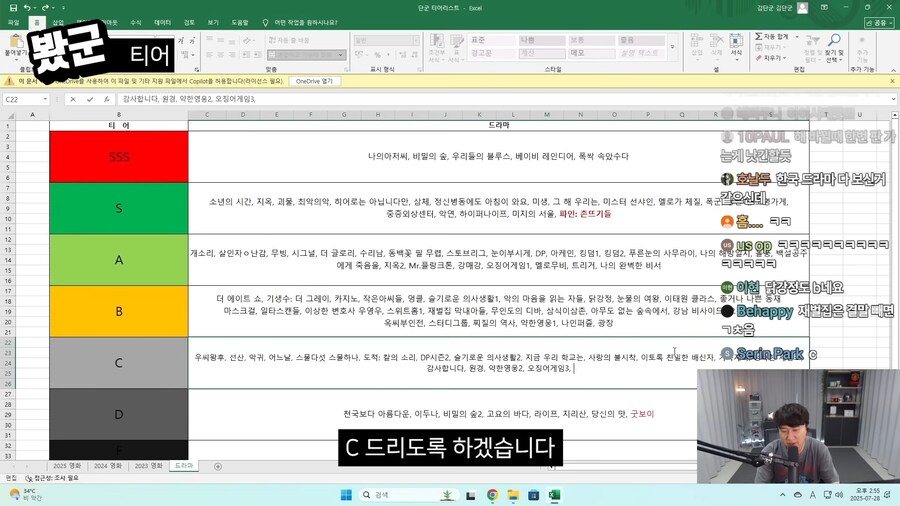Select the B orange tier cell
Image resolution: width=900 pixels, height=506 pixels.
click(x=119, y=312)
